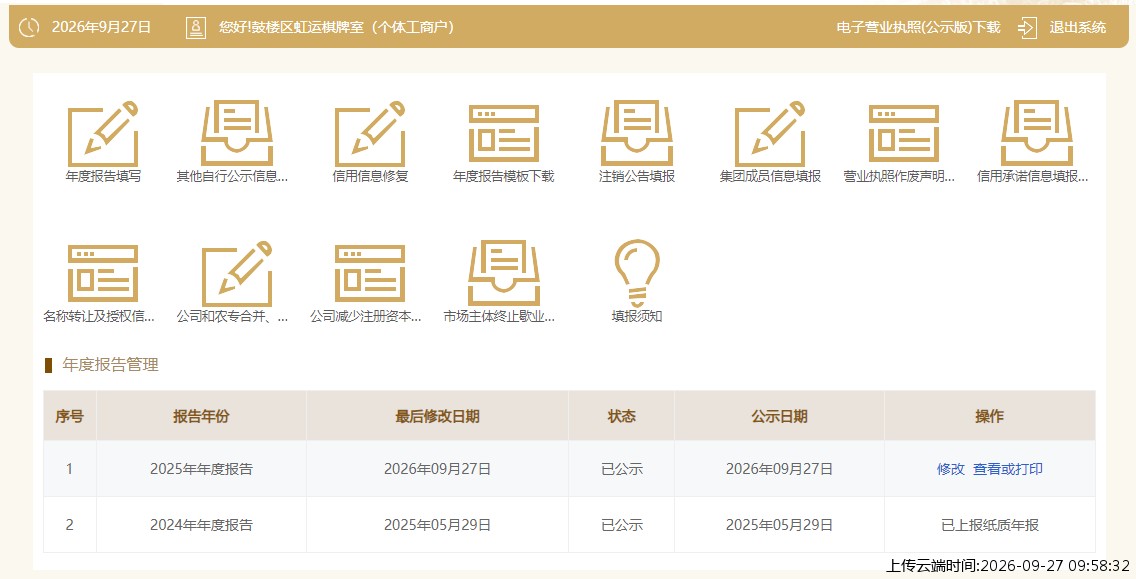Click the 填报须知 label
Screen dimensions: 1136x579
coord(637,317)
